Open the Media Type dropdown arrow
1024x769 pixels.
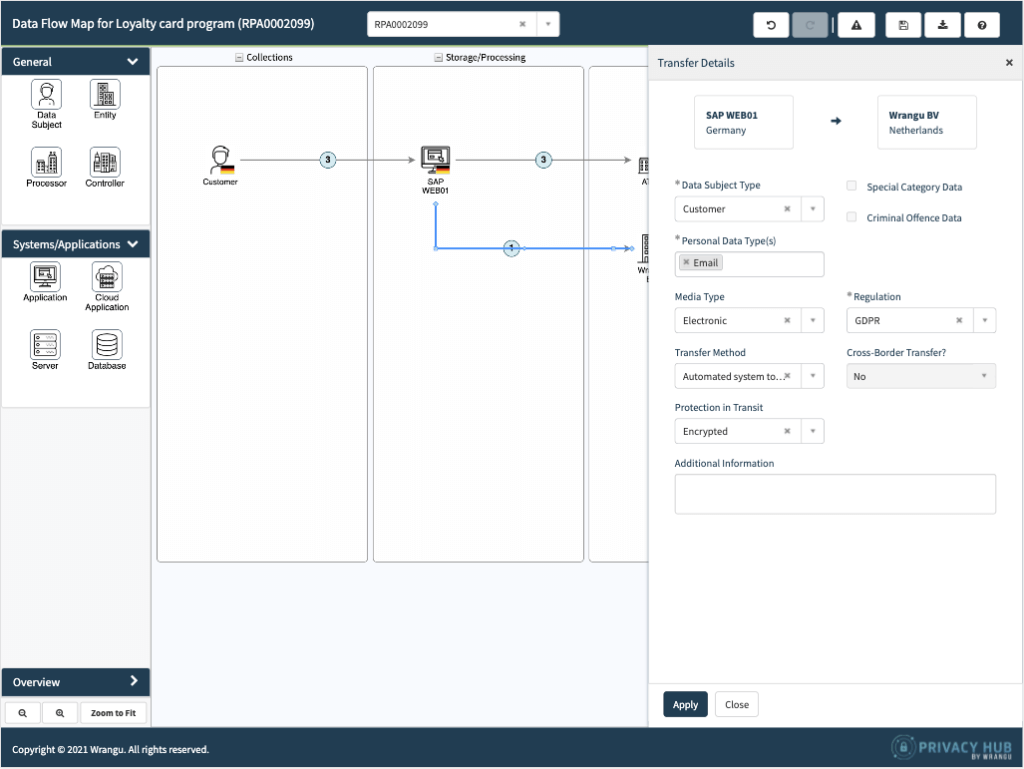(x=813, y=321)
